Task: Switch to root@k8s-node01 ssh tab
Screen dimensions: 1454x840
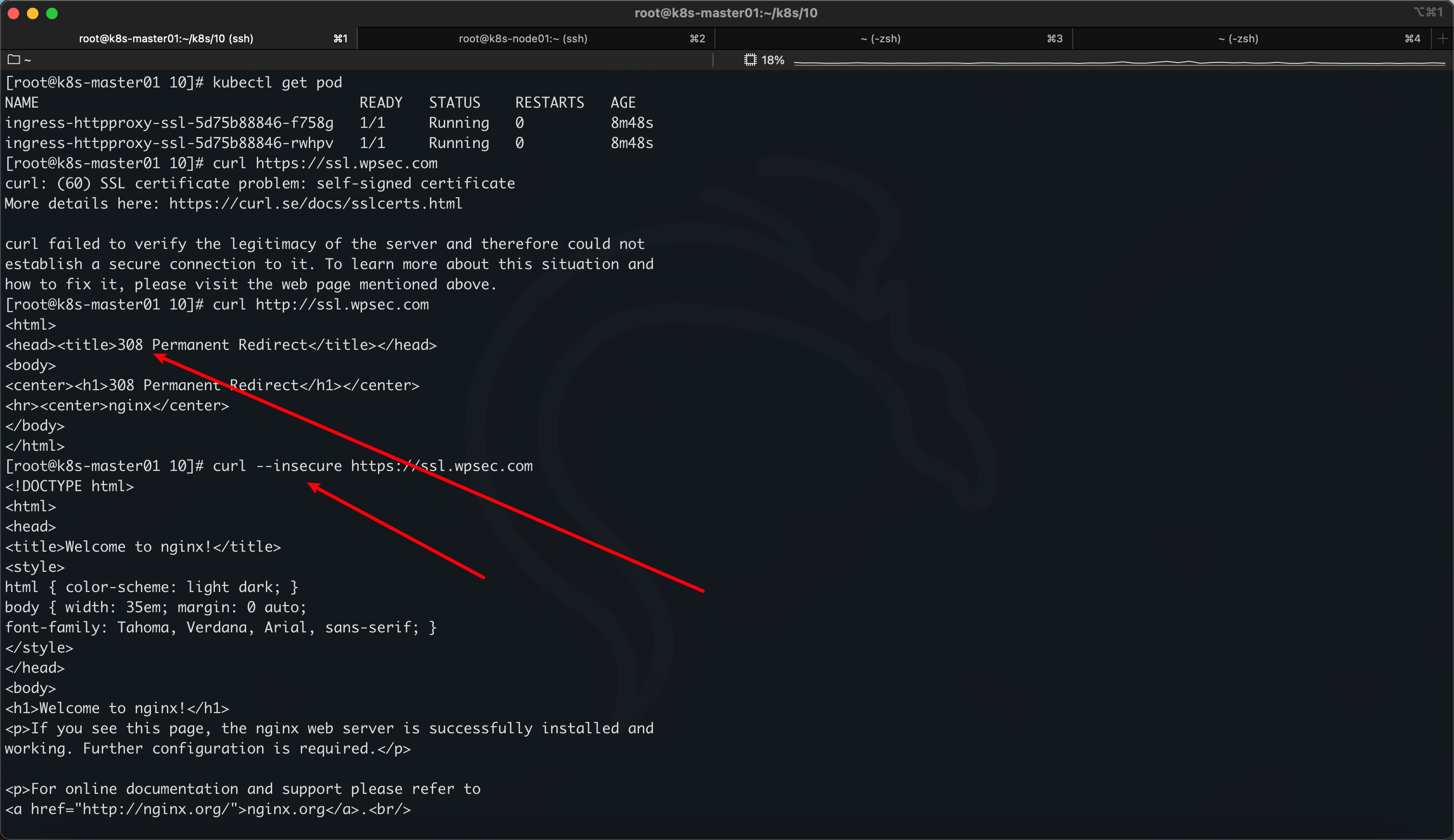Action: (x=523, y=38)
